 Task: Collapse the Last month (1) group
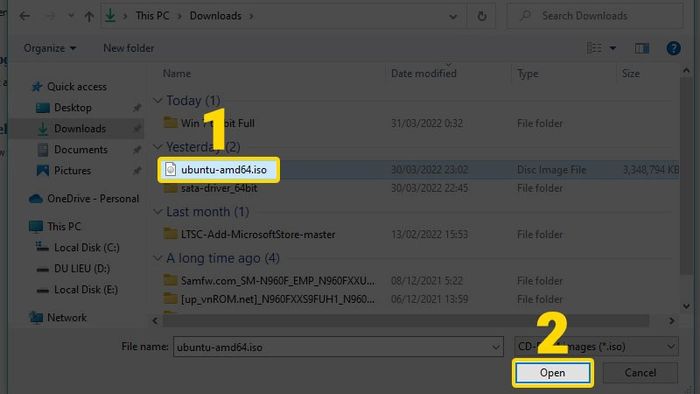click(x=157, y=212)
